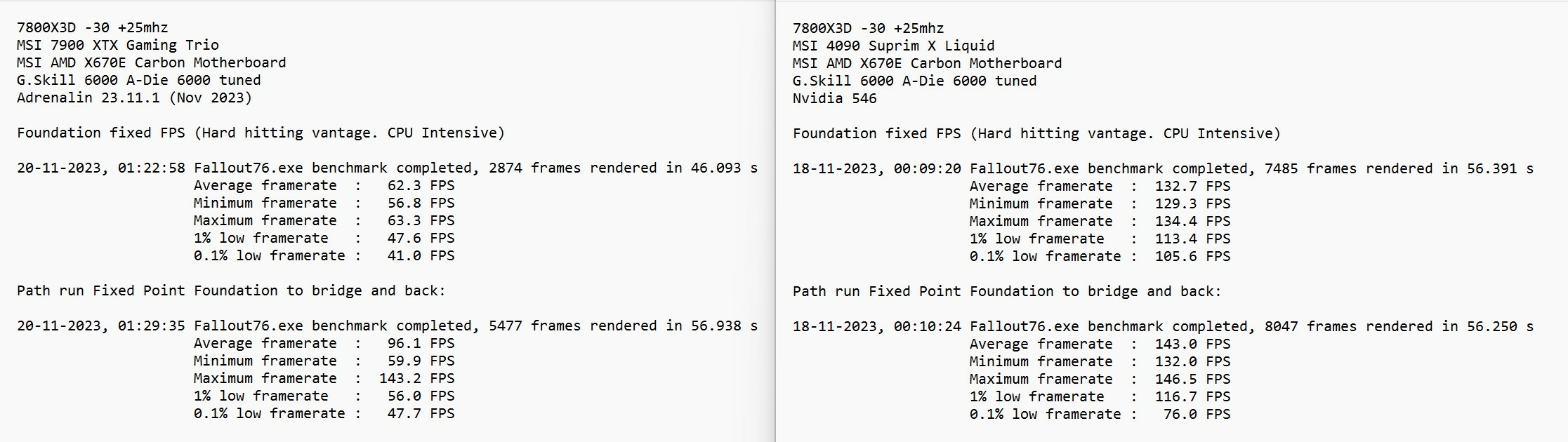Click the 62.3 FPS average framerate value
This screenshot has height=442, width=1568.
[x=421, y=185]
